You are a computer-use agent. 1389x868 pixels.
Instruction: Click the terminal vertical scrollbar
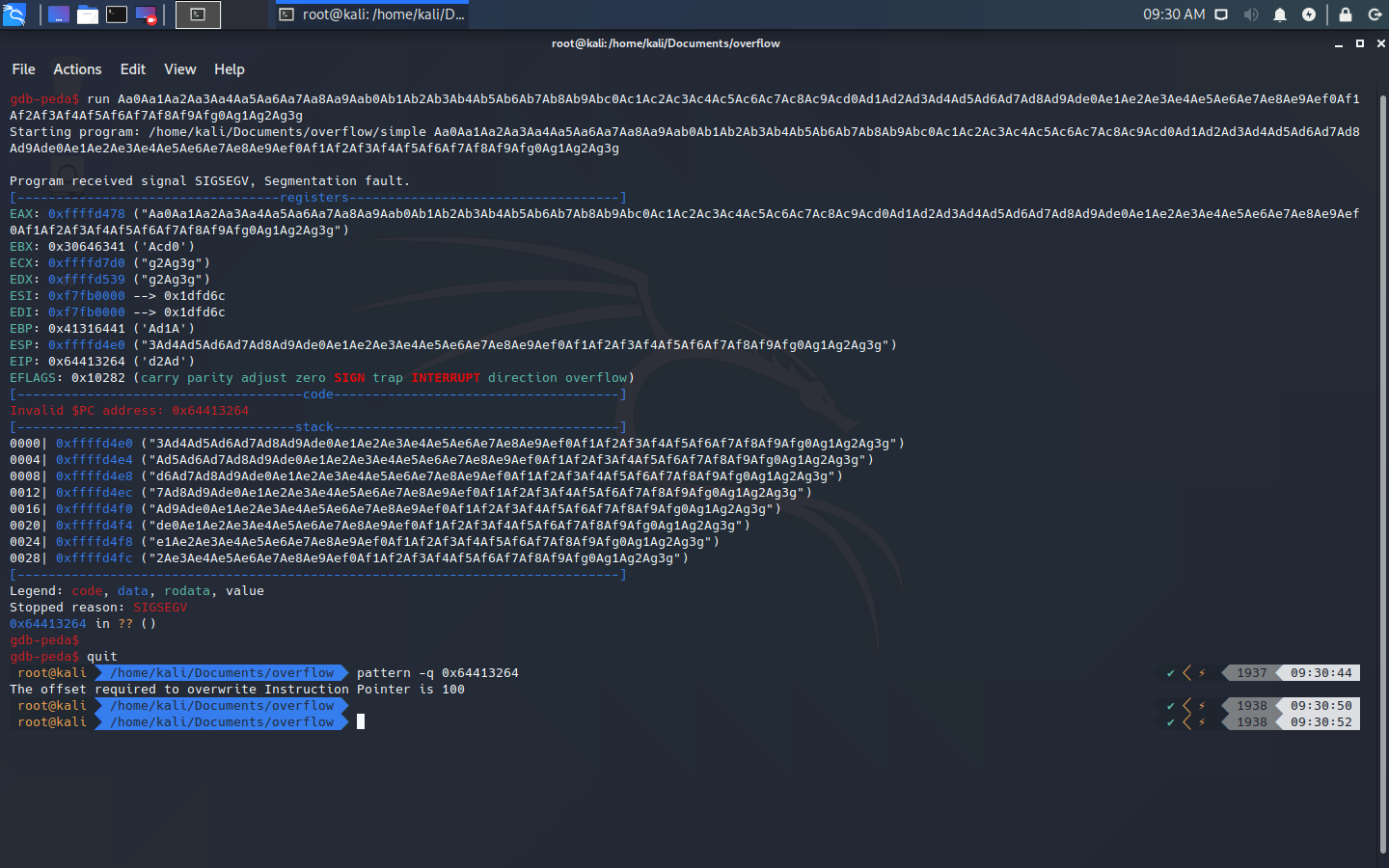tap(1383, 473)
